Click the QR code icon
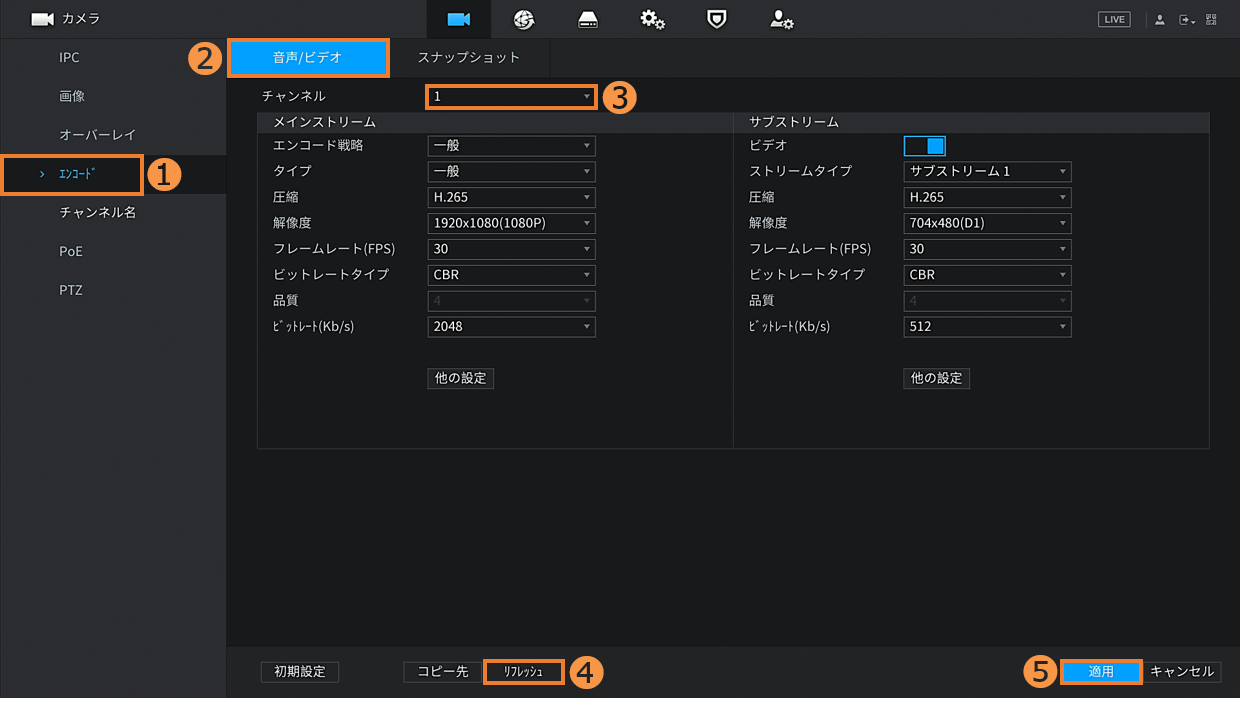 [x=1211, y=19]
